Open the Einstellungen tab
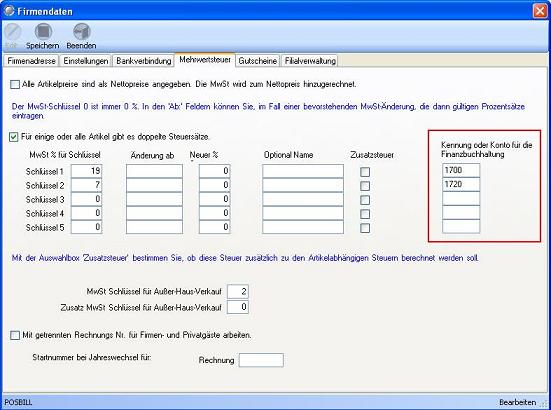This screenshot has width=551, height=410. tap(85, 61)
